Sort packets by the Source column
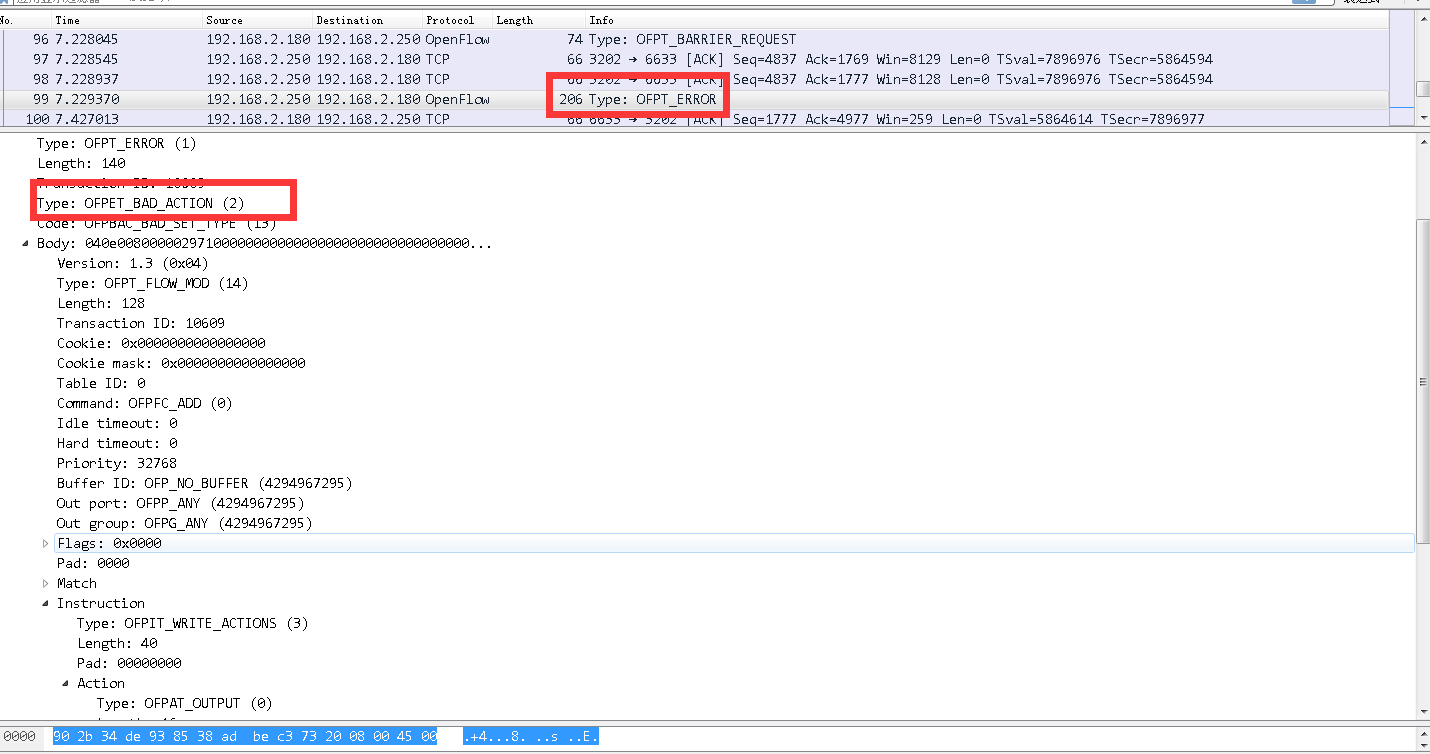The image size is (1430, 754). pyautogui.click(x=256, y=20)
